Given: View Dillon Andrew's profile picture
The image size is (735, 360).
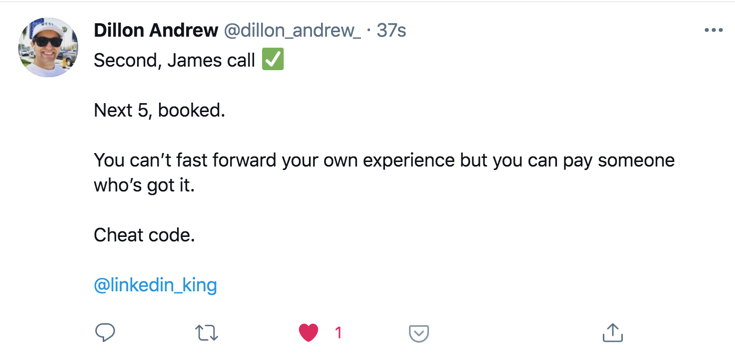Looking at the screenshot, I should click(x=48, y=47).
